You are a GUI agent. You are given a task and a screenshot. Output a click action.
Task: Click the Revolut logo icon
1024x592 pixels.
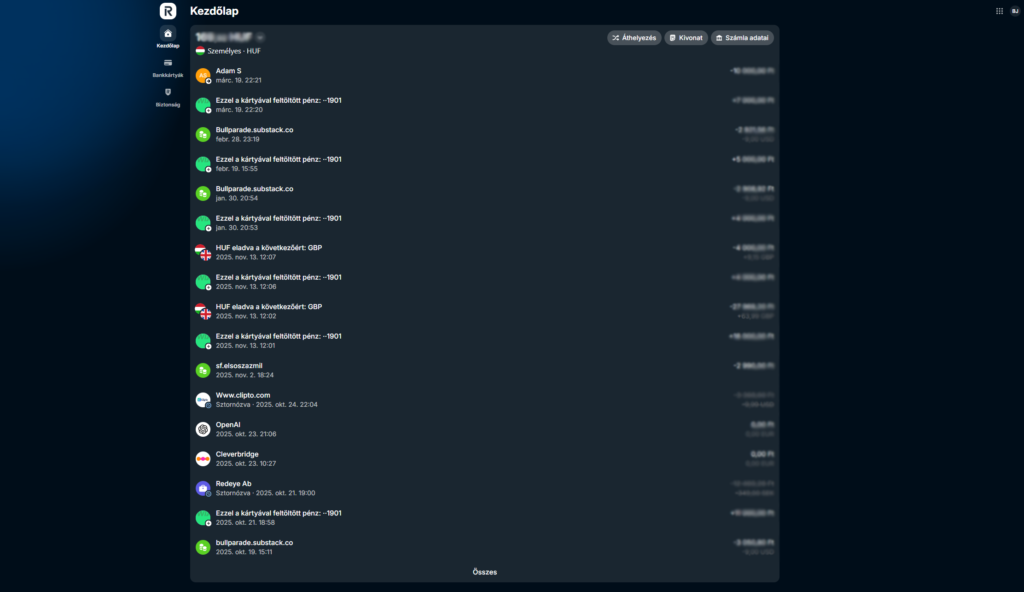168,11
